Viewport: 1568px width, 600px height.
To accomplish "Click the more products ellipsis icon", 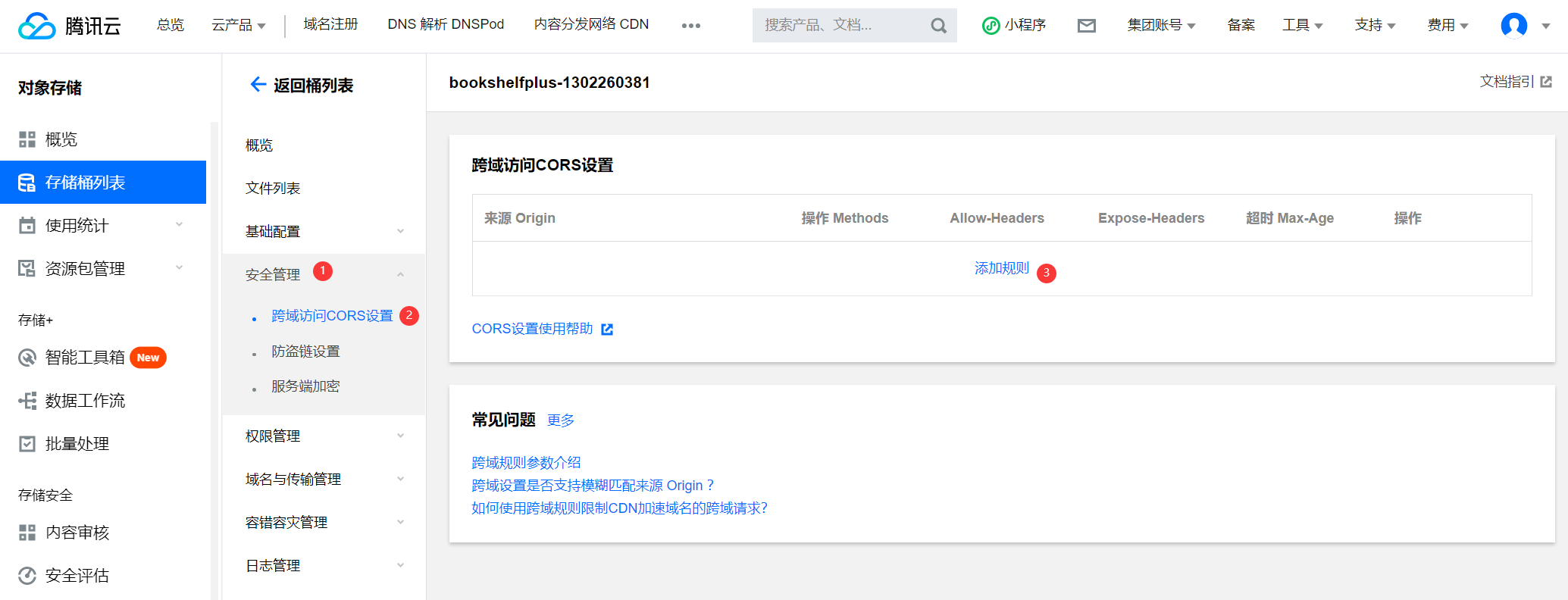I will (690, 26).
